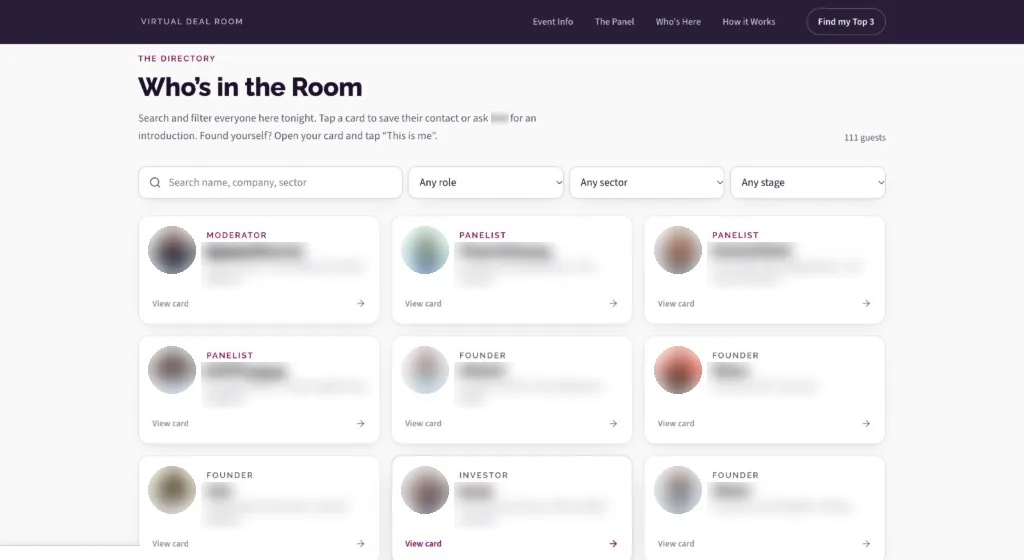Go to The Panel nav section
The image size is (1024, 560).
pyautogui.click(x=614, y=22)
